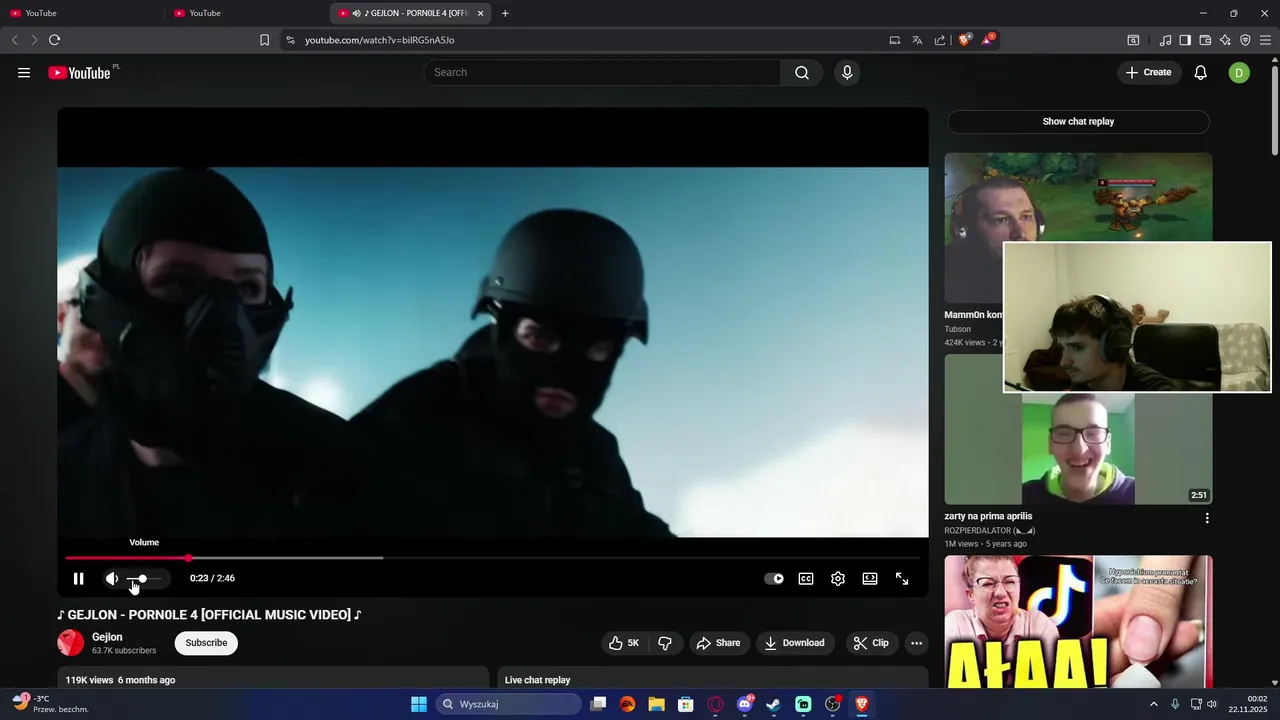Close the GEJLON browser tab
Screen dimensions: 1280x720
point(481,13)
